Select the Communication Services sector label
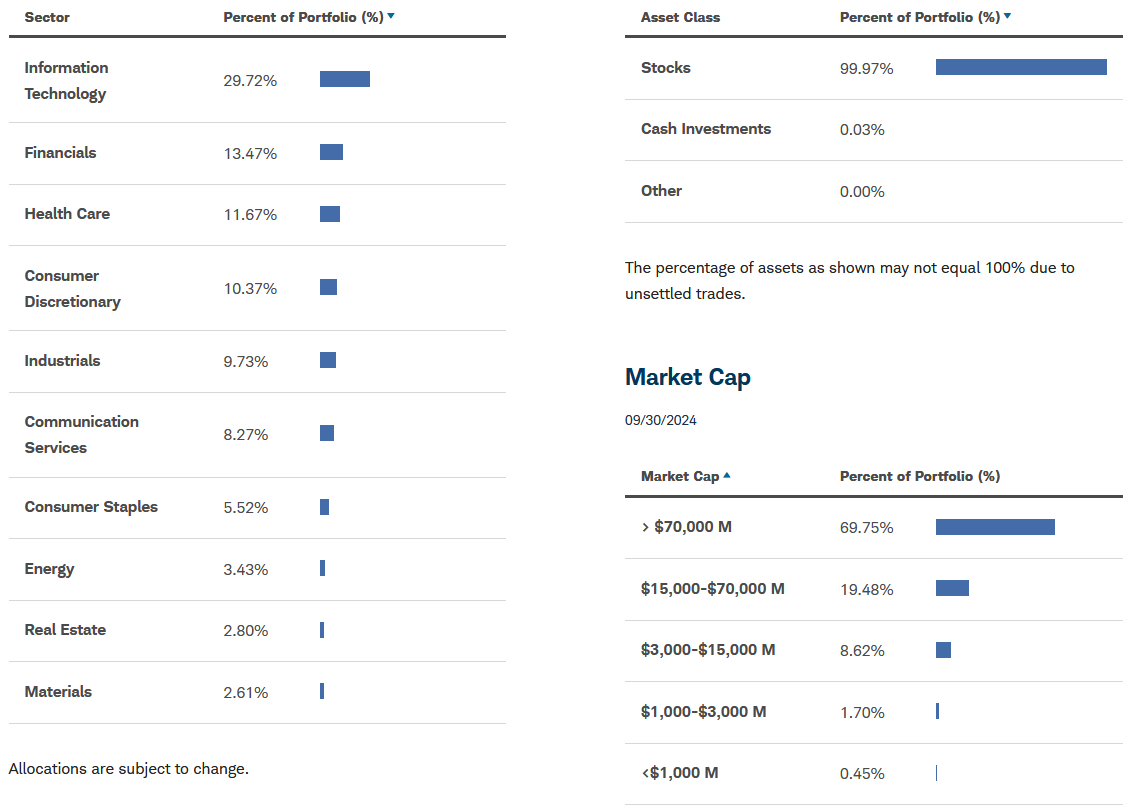The width and height of the screenshot is (1144, 810). [x=81, y=434]
